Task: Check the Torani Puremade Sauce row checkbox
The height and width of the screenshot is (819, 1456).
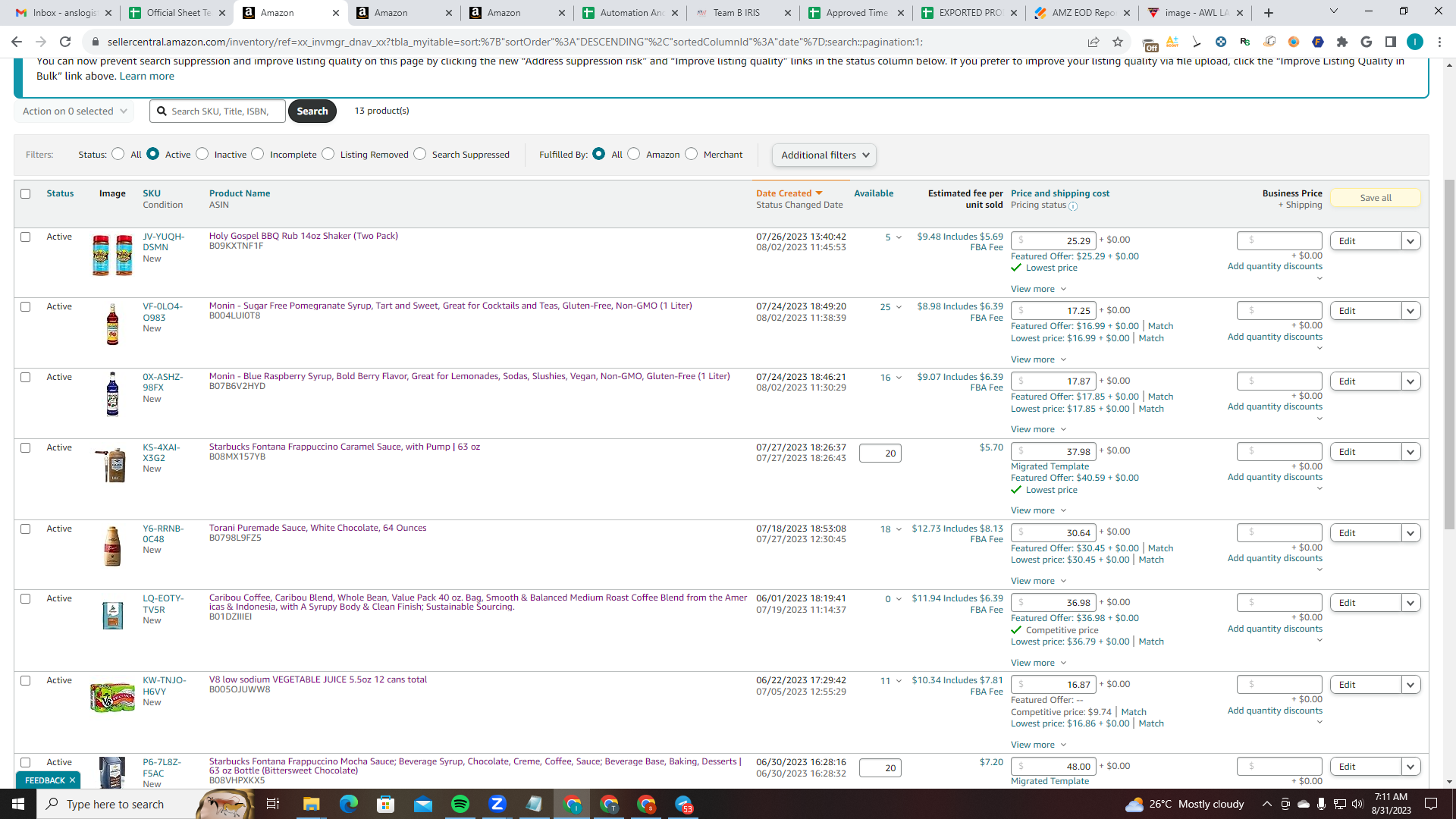Action: 26,529
